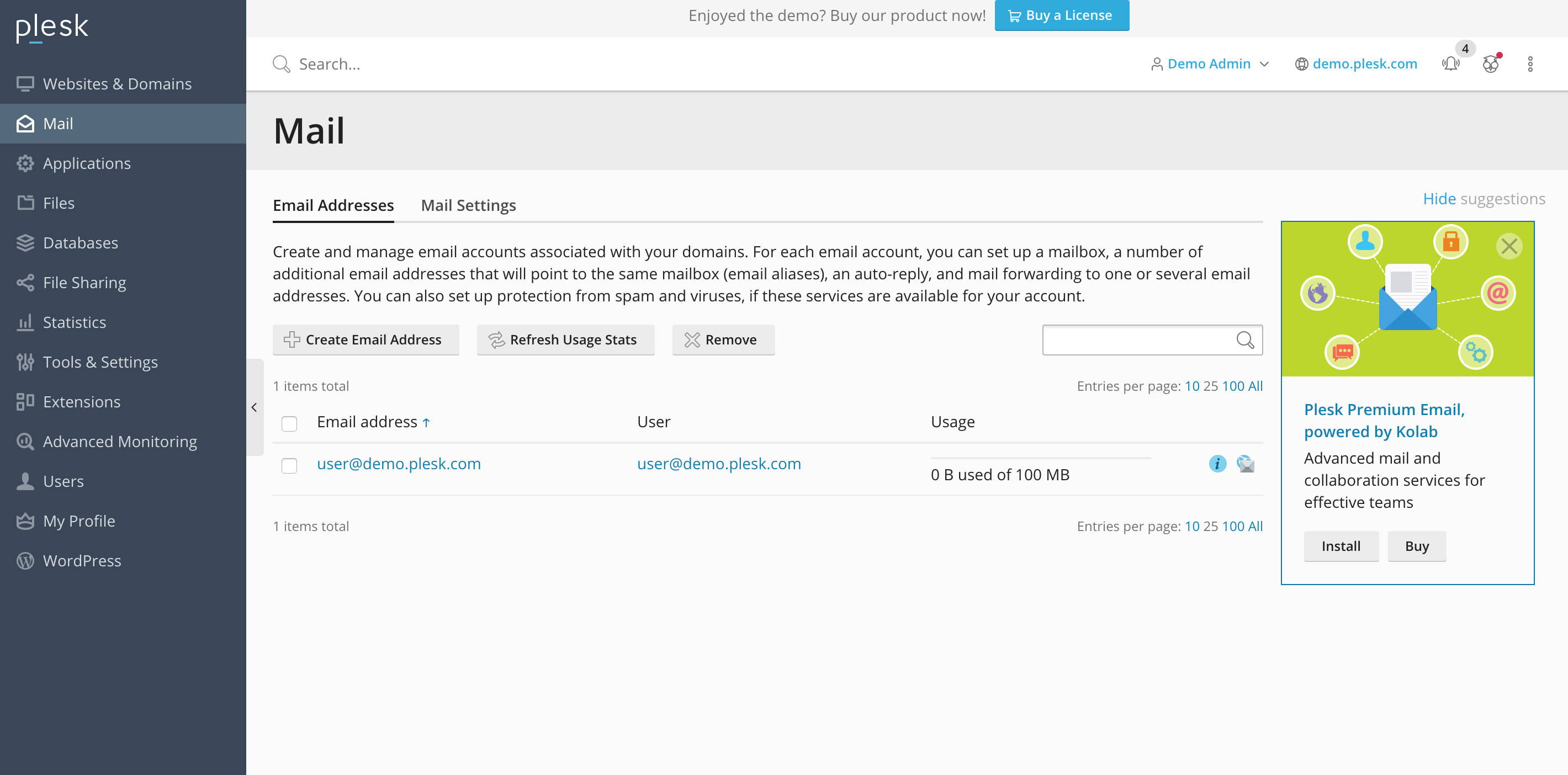This screenshot has height=775, width=1568.
Task: Open webmail icon for user@demo.plesk.com
Action: tap(1246, 464)
